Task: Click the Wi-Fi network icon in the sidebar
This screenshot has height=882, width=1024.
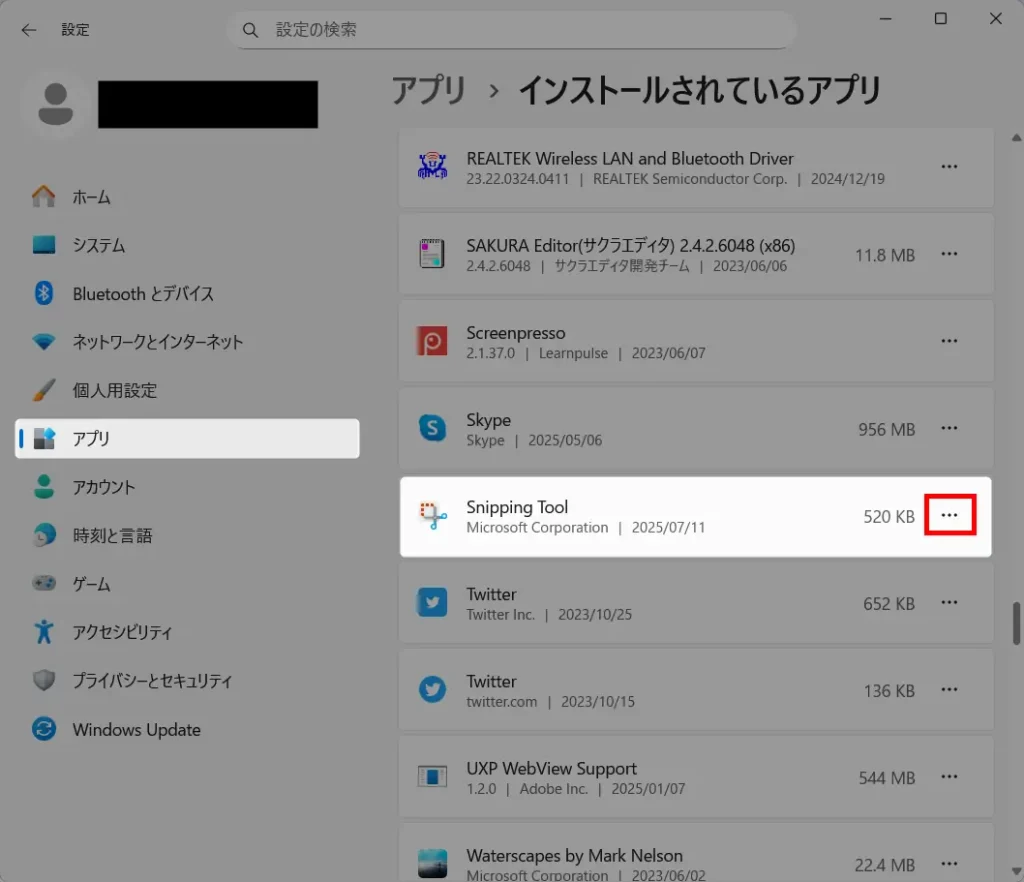Action: tap(44, 341)
